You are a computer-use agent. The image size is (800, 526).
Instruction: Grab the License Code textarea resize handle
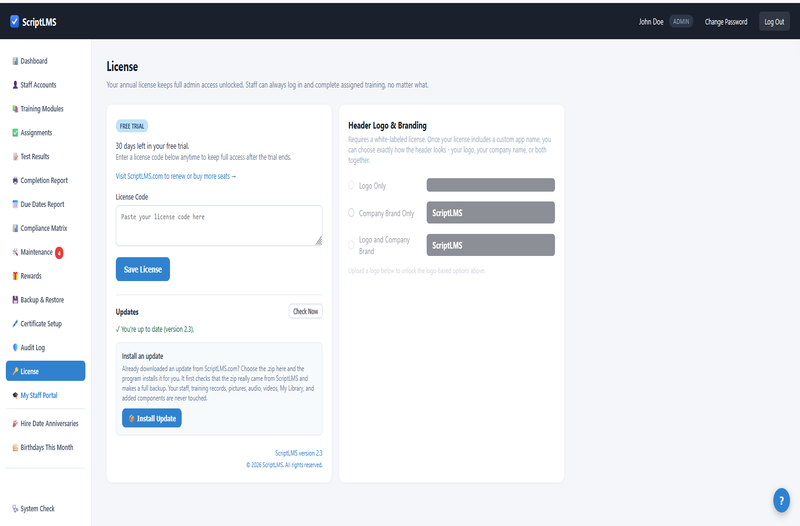point(318,240)
